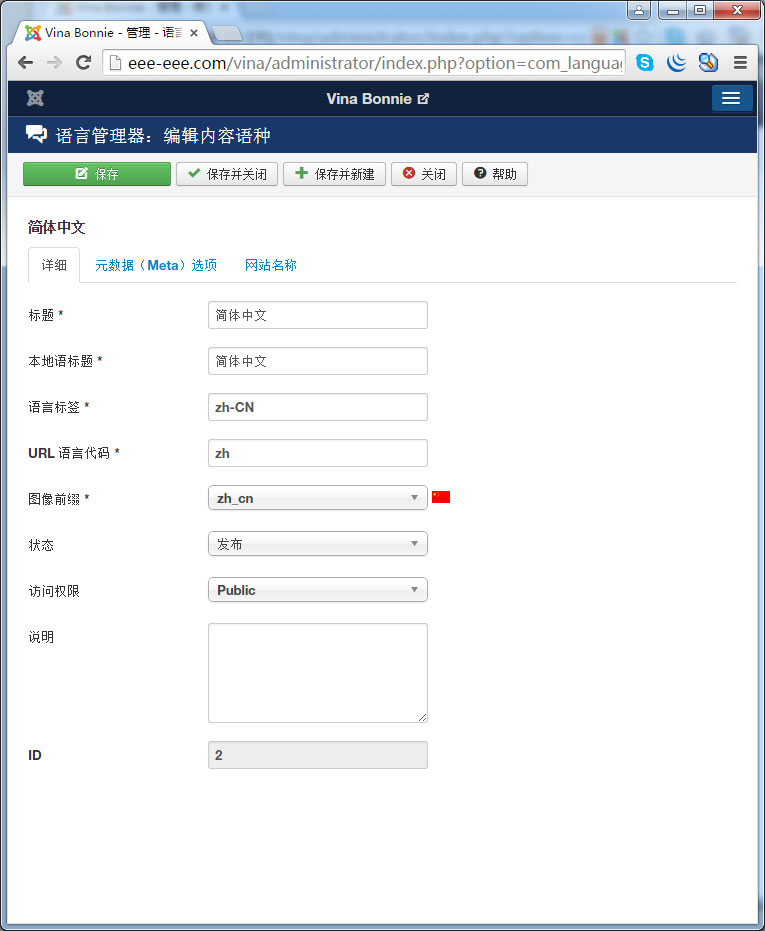The height and width of the screenshot is (931, 765).
Task: Click the Chrome user profile icon
Action: [x=639, y=10]
